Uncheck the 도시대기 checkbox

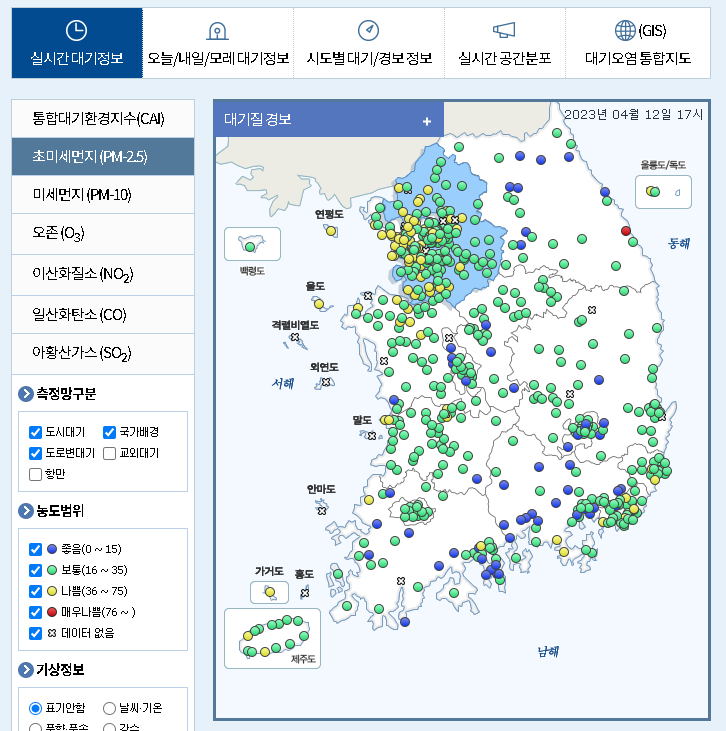35,432
